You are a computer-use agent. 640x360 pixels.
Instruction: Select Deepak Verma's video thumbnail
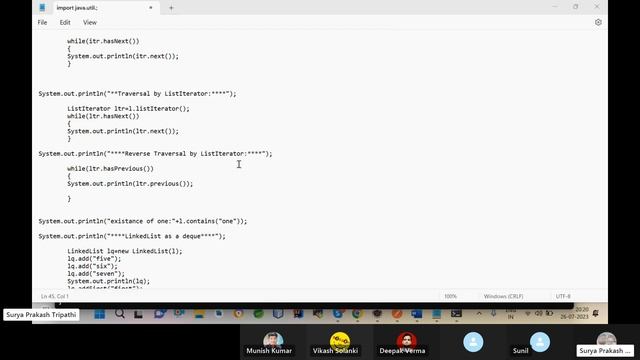pos(406,342)
